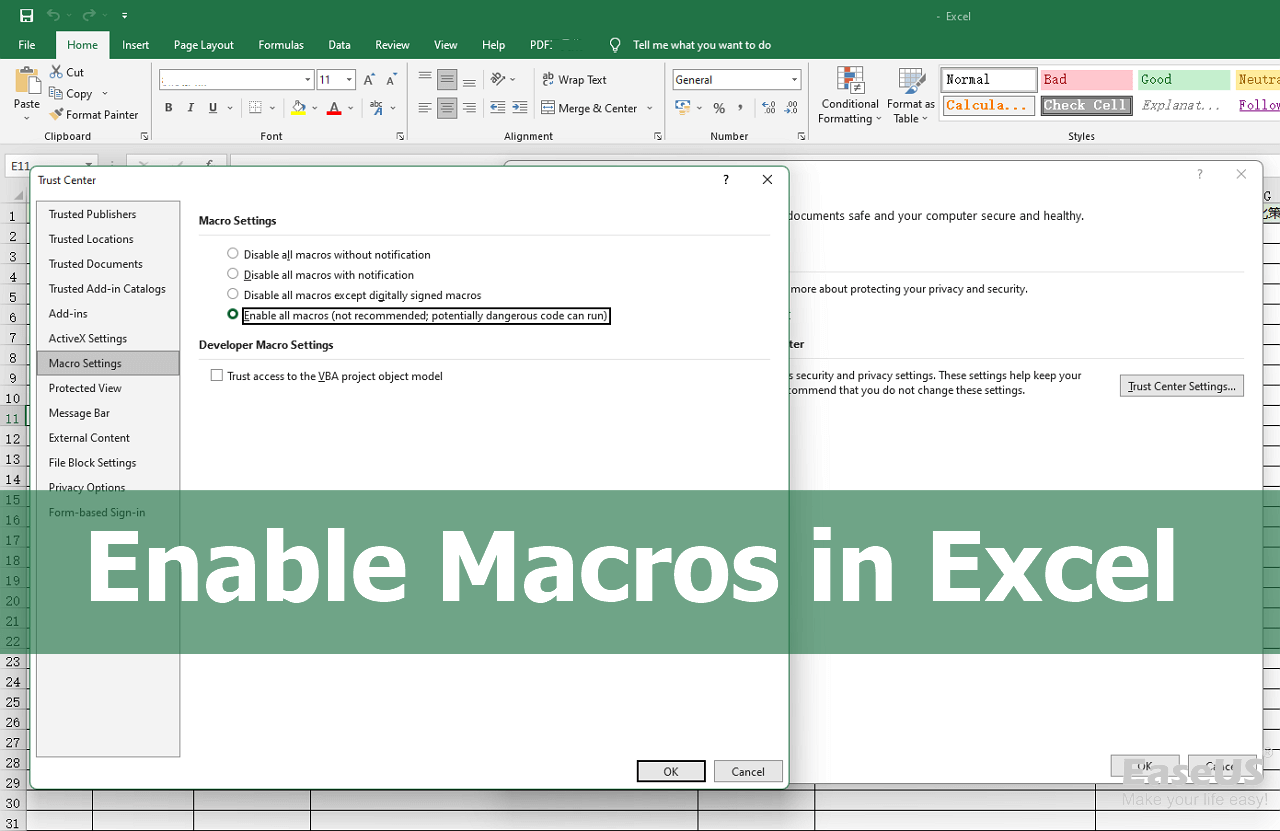
Task: Switch to the Review tab
Action: pyautogui.click(x=392, y=45)
